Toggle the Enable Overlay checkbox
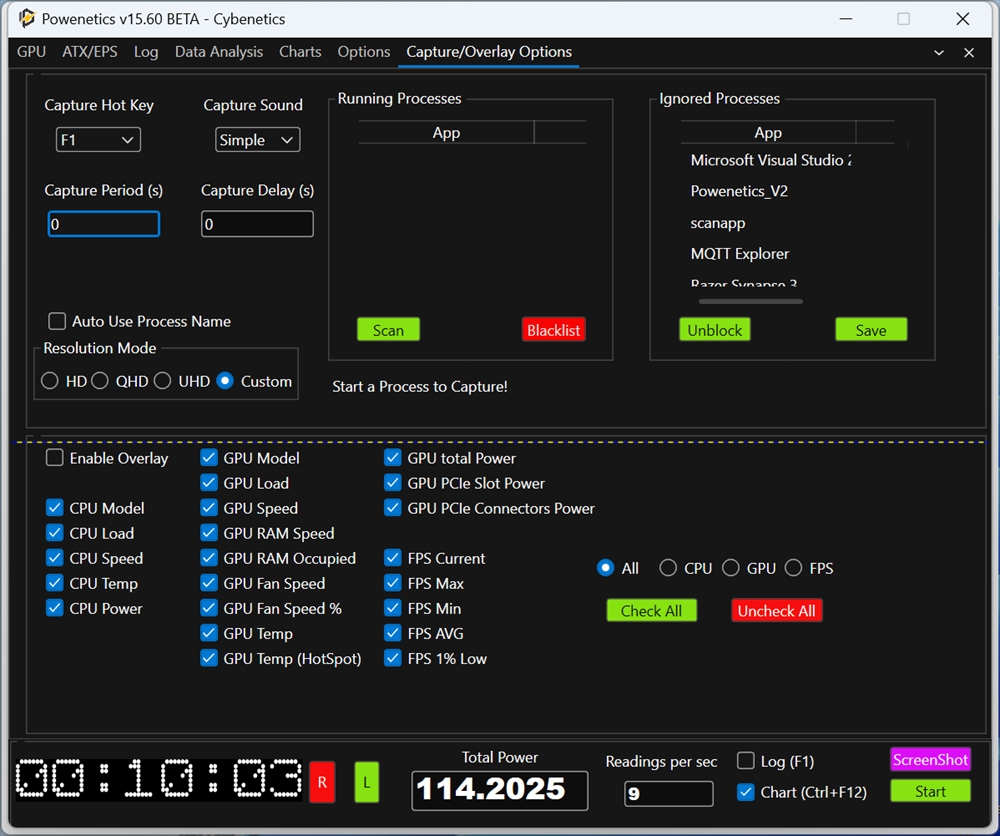The image size is (1000, 836). tap(55, 458)
